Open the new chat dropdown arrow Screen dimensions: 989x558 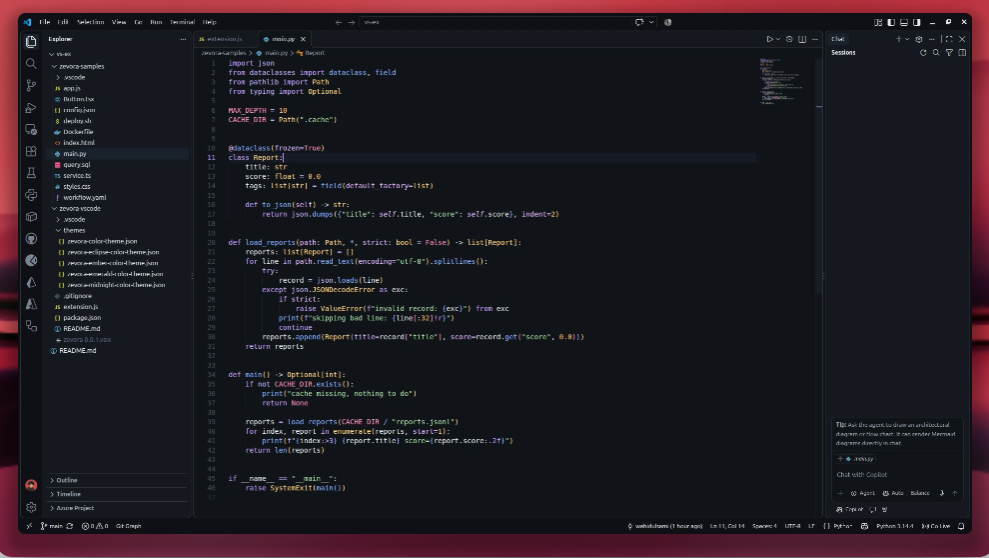click(x=908, y=39)
